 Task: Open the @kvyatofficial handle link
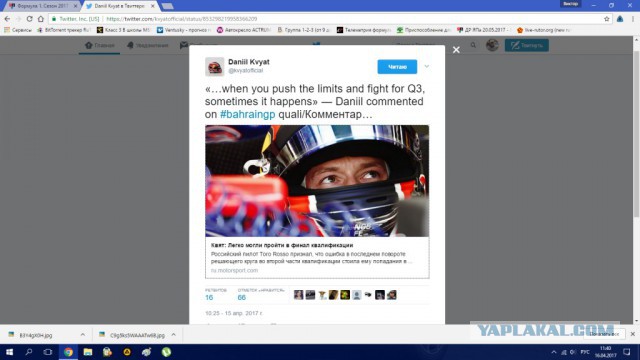coord(245,71)
